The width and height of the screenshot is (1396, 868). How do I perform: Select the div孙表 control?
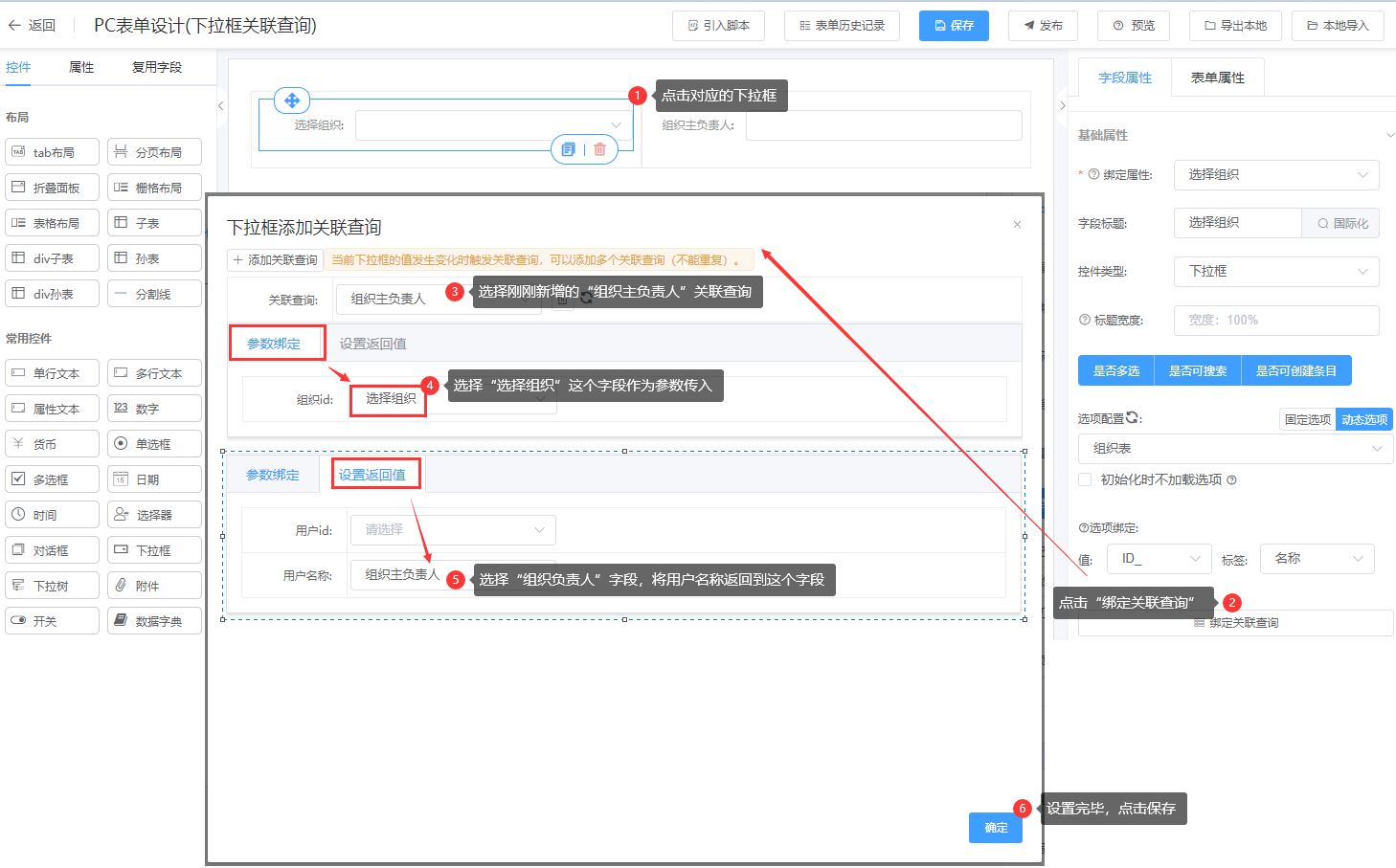coord(52,294)
